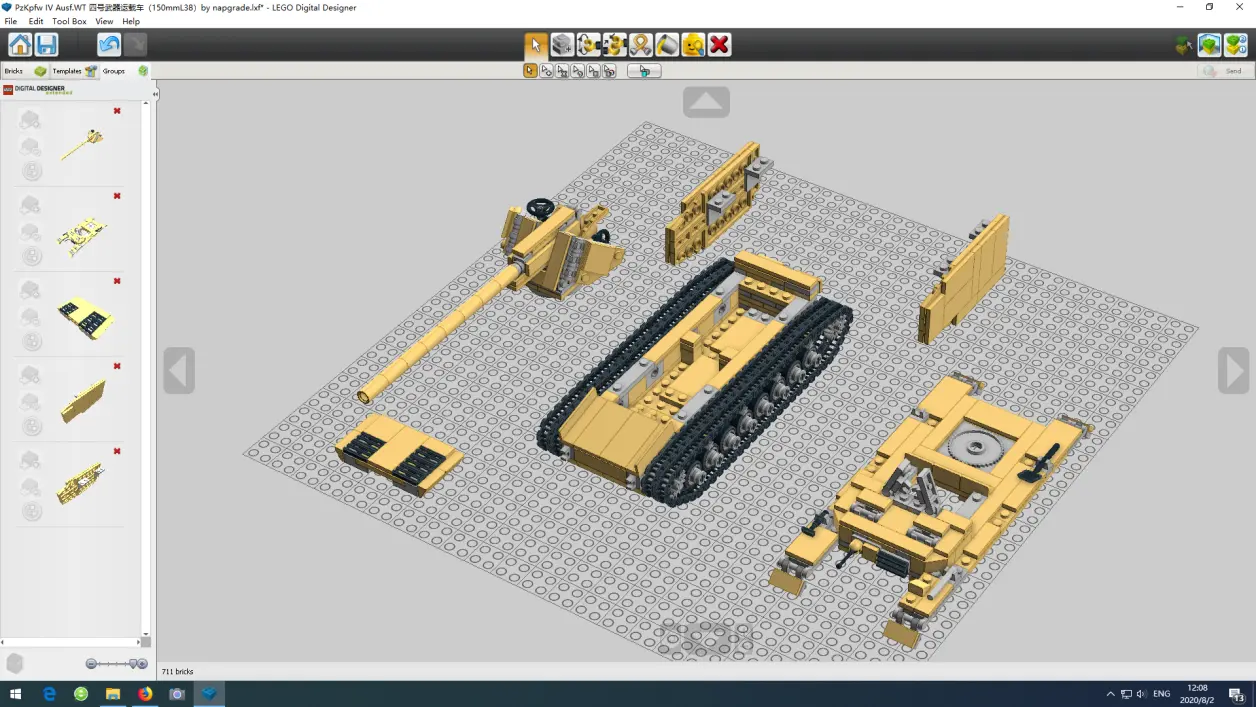1256x707 pixels.
Task: Choose multiple selection sub-tool
Action: tap(546, 71)
